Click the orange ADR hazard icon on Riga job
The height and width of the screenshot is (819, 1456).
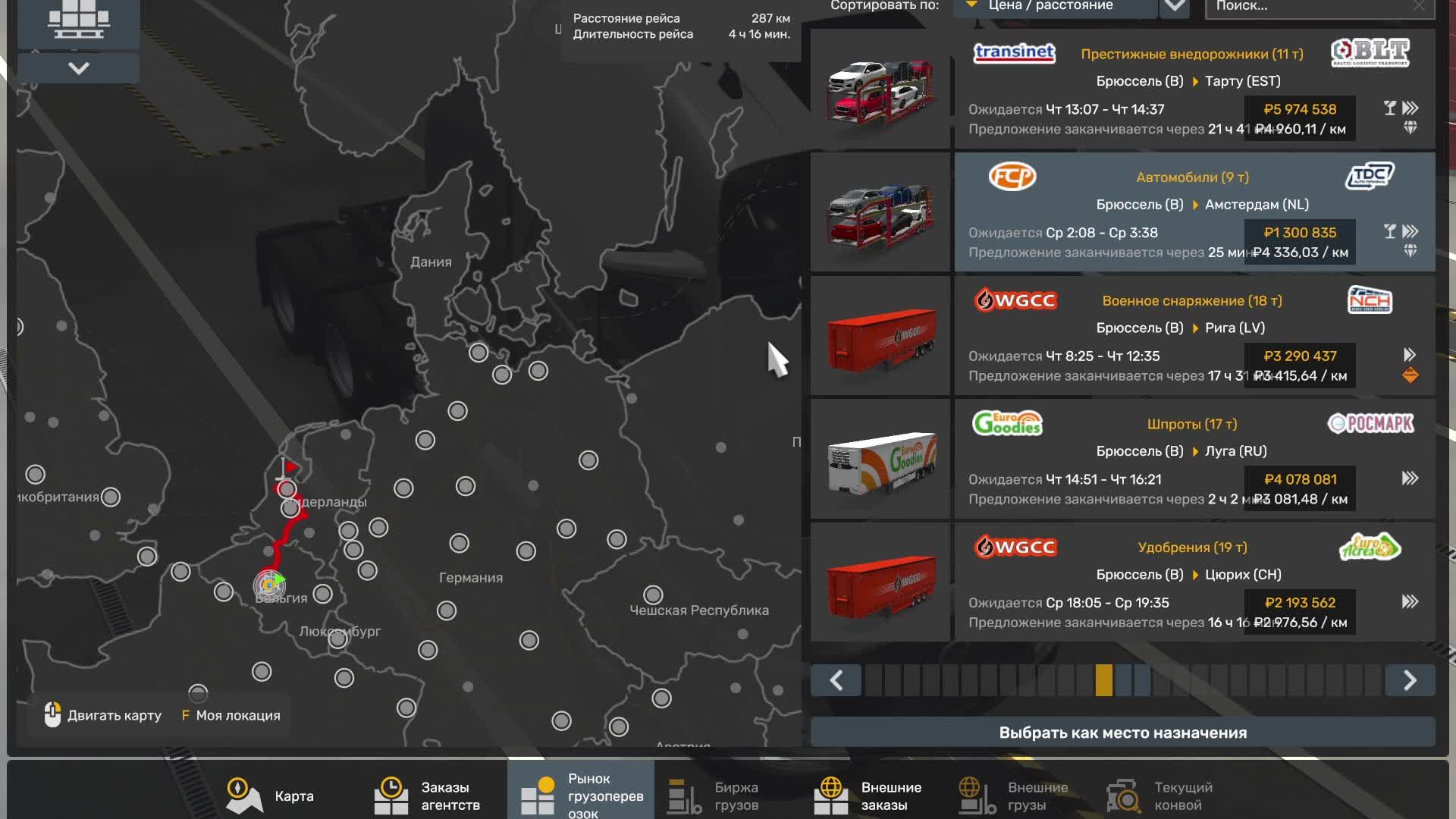1410,375
